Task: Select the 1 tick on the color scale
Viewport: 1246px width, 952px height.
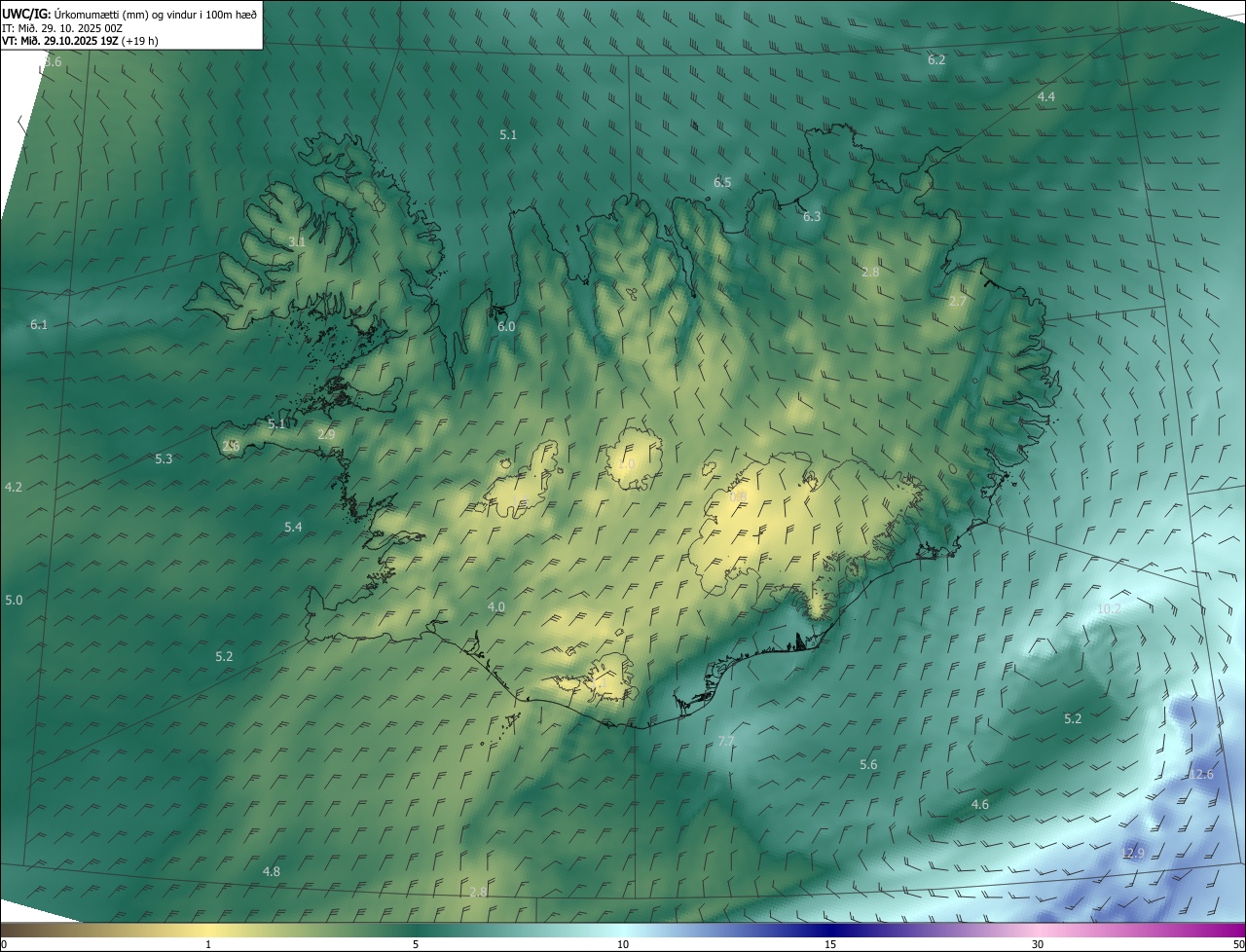Action: tap(208, 945)
